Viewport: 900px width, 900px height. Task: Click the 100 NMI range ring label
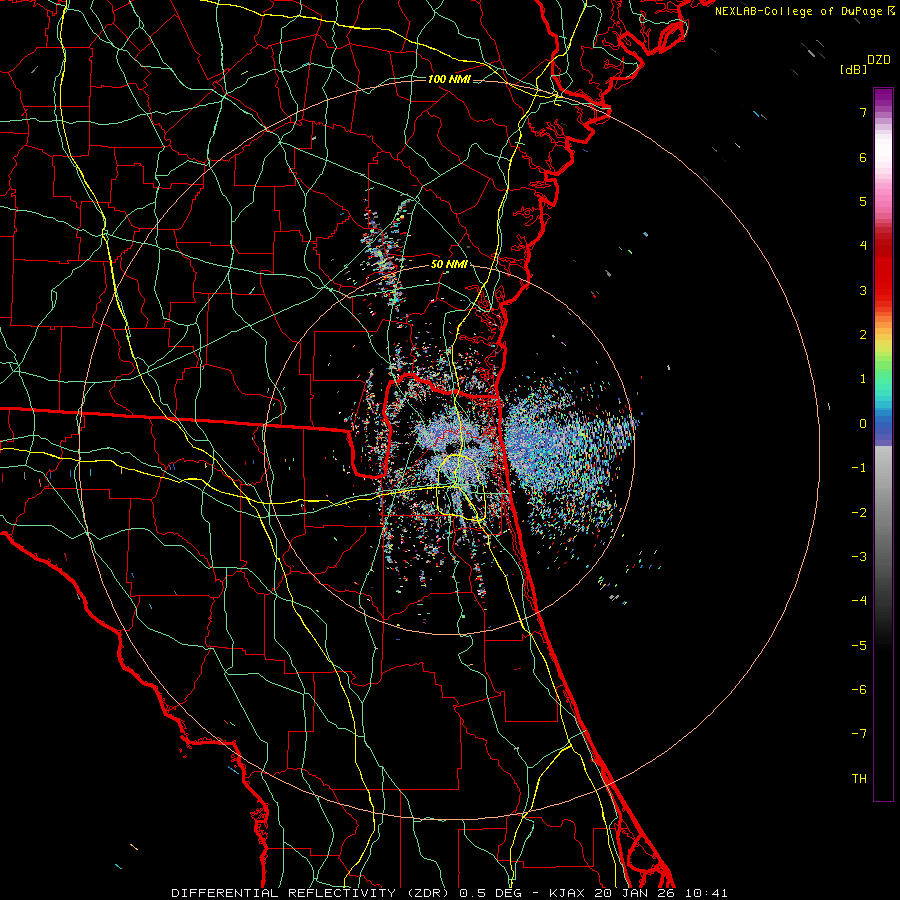[x=449, y=79]
